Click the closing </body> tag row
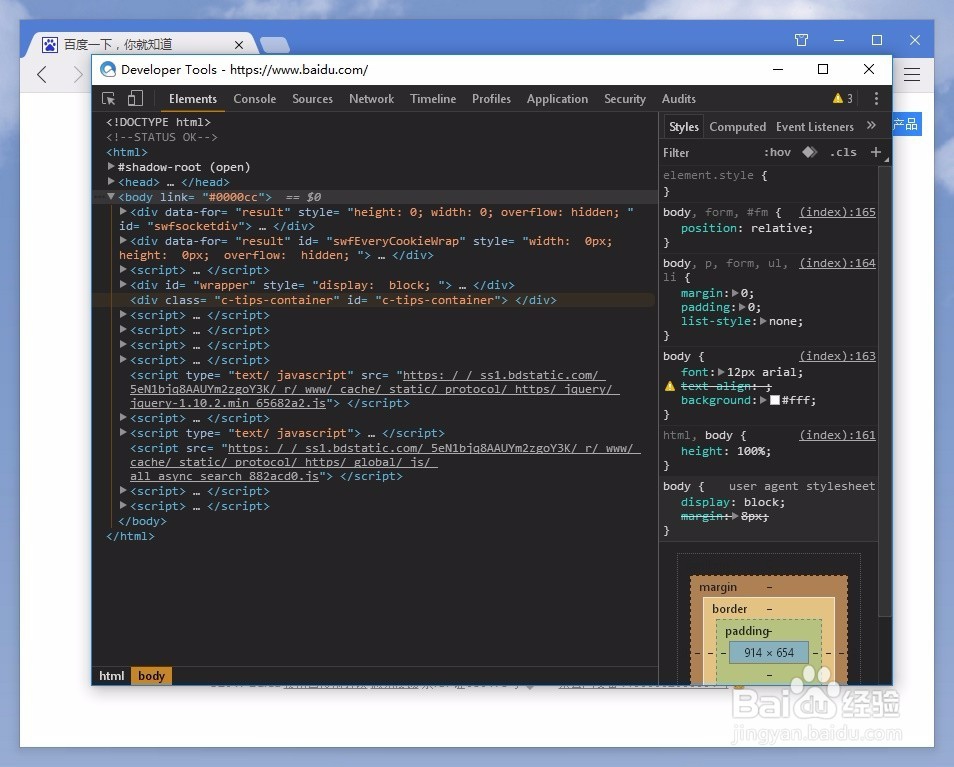The width and height of the screenshot is (954, 767). (x=142, y=521)
